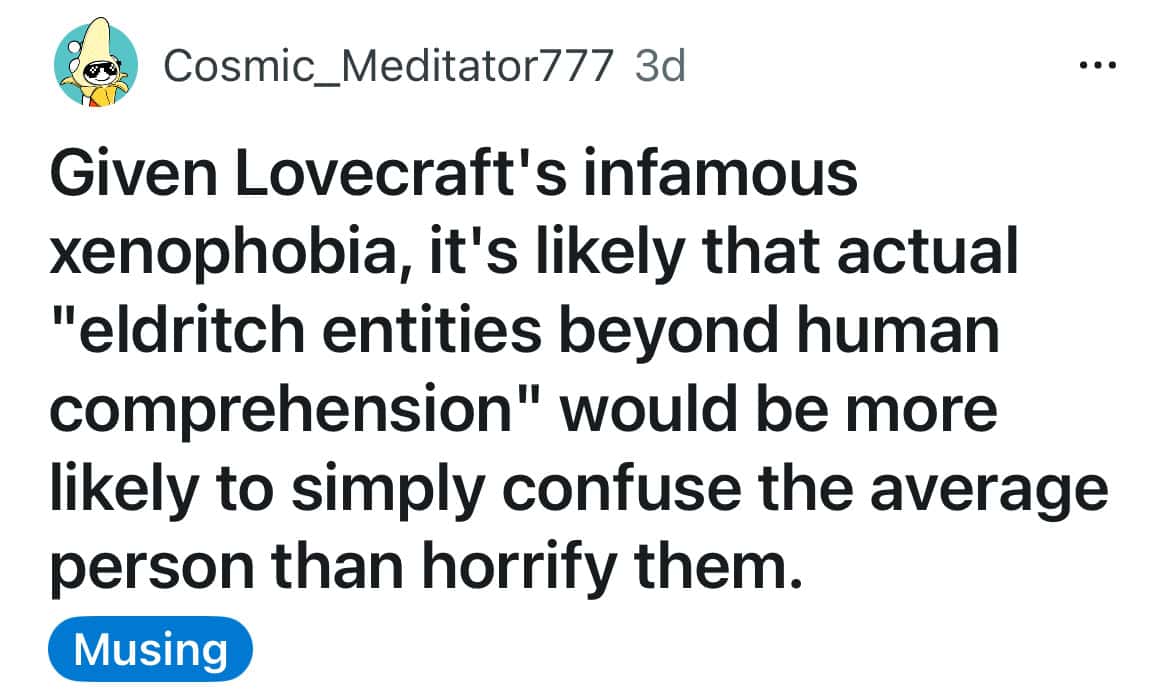The image size is (1170, 697).
Task: Select Cosmic_Meditator777's profile picture
Action: click(x=90, y=63)
